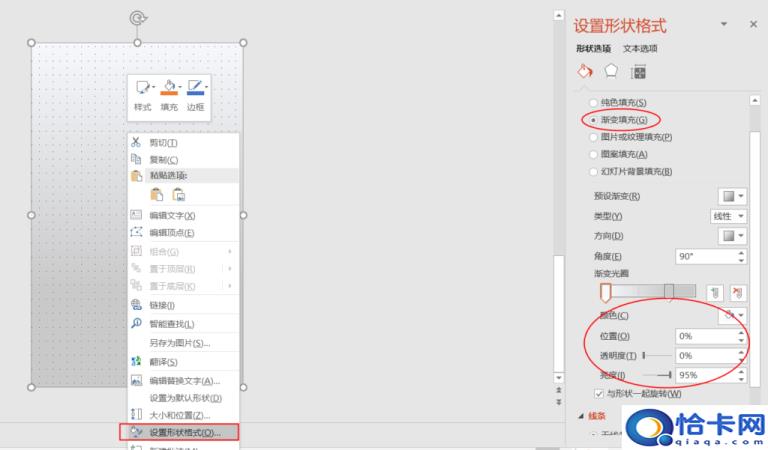Choose 剪切(T) from the context menu
This screenshot has width=768, height=450.
[x=163, y=142]
